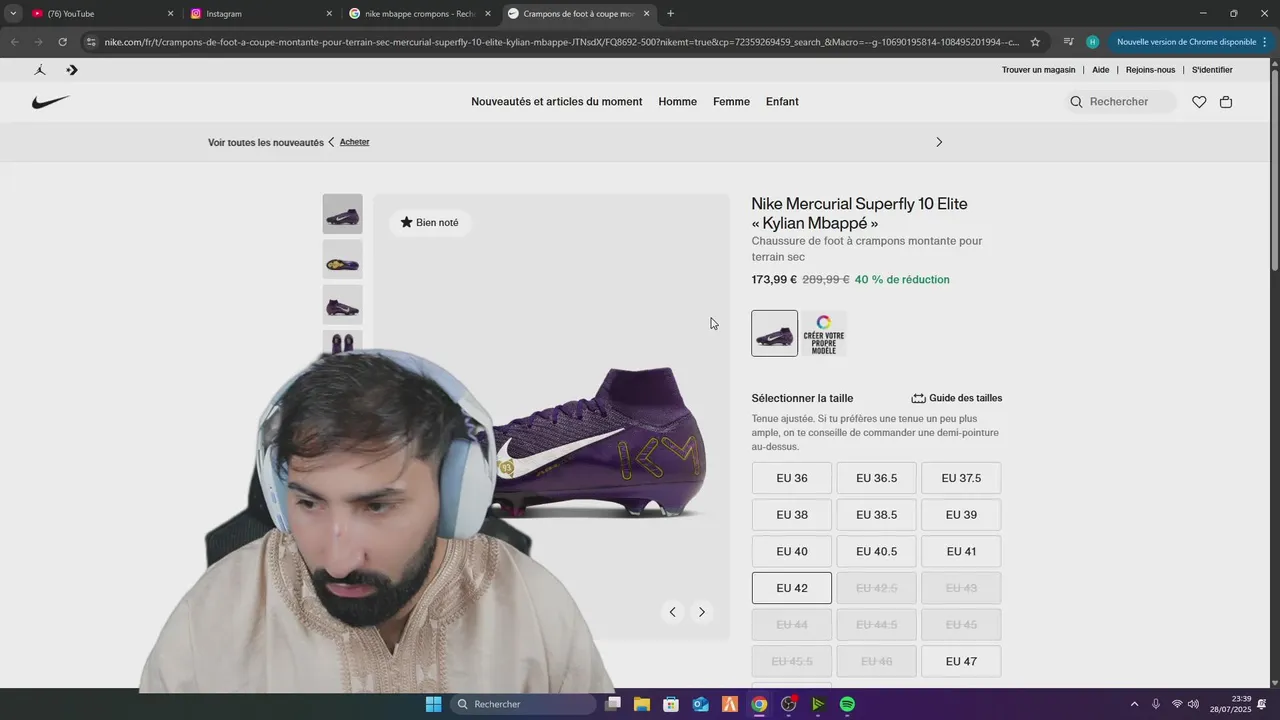Open the Jordan brand logo link

tap(40, 70)
